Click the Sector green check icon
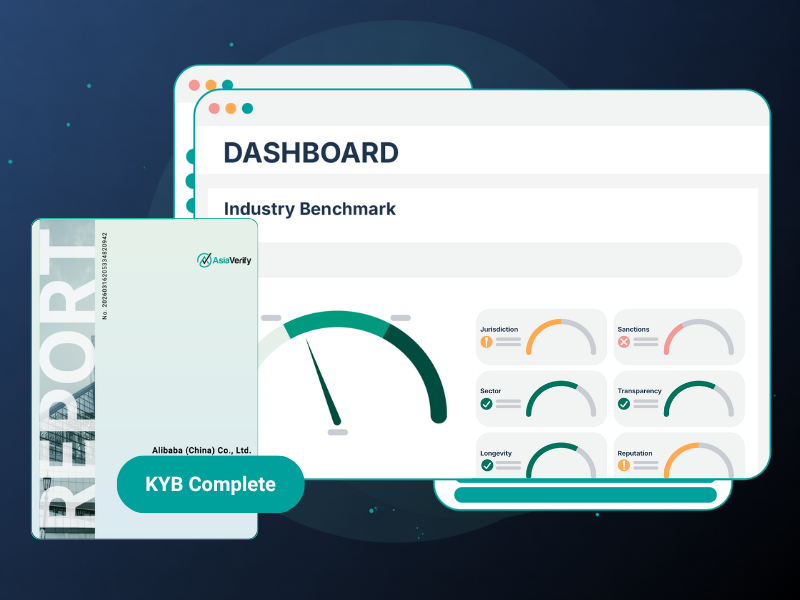Viewport: 800px width, 600px height. click(486, 404)
